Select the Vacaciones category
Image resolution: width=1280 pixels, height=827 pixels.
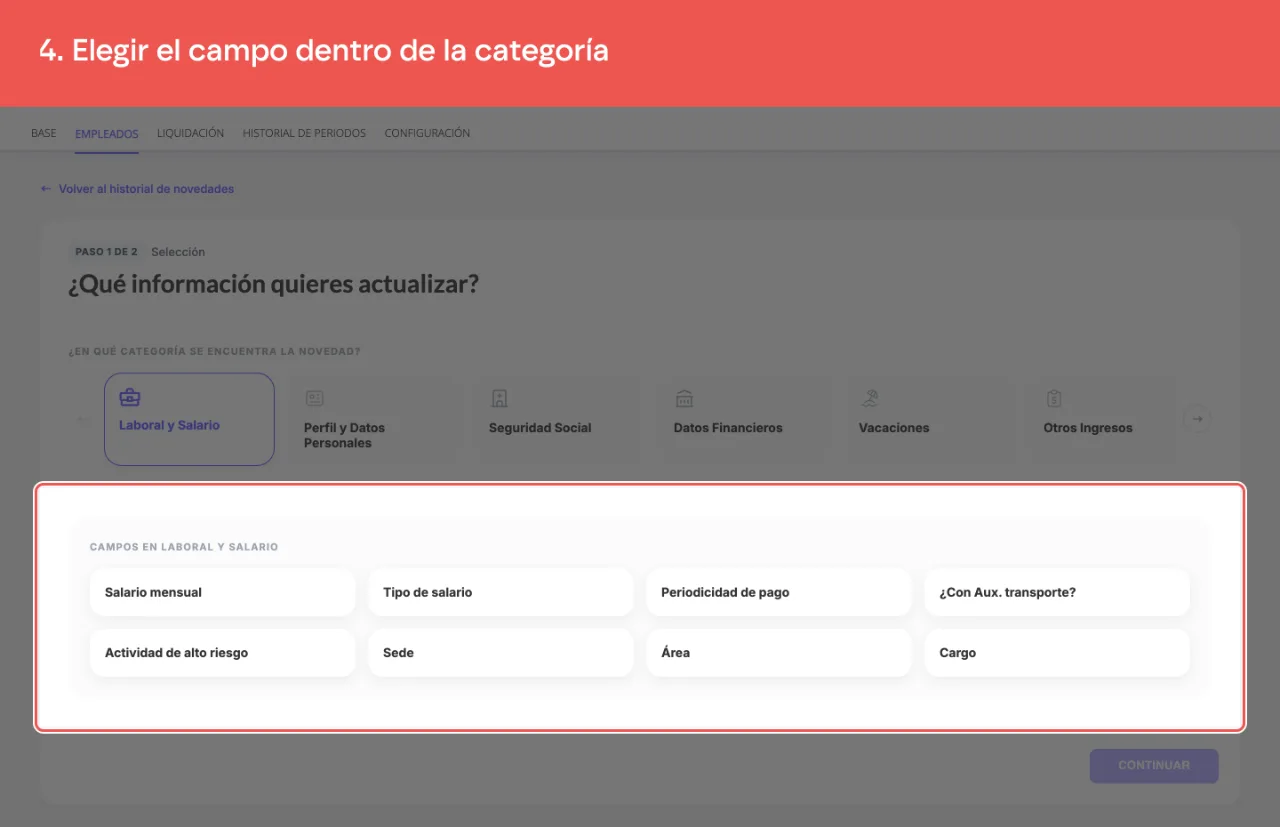[929, 419]
